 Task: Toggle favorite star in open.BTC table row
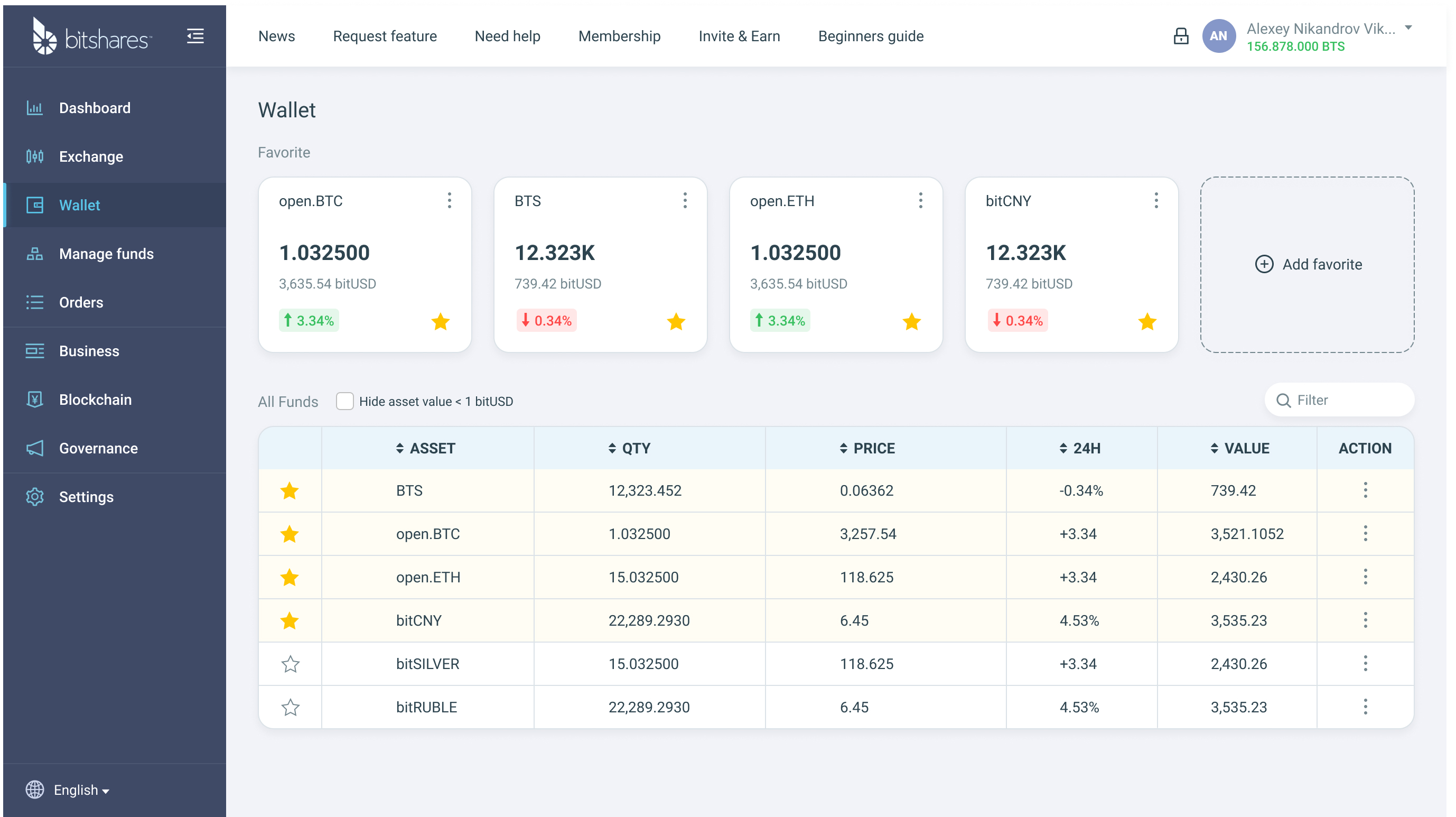tap(290, 534)
